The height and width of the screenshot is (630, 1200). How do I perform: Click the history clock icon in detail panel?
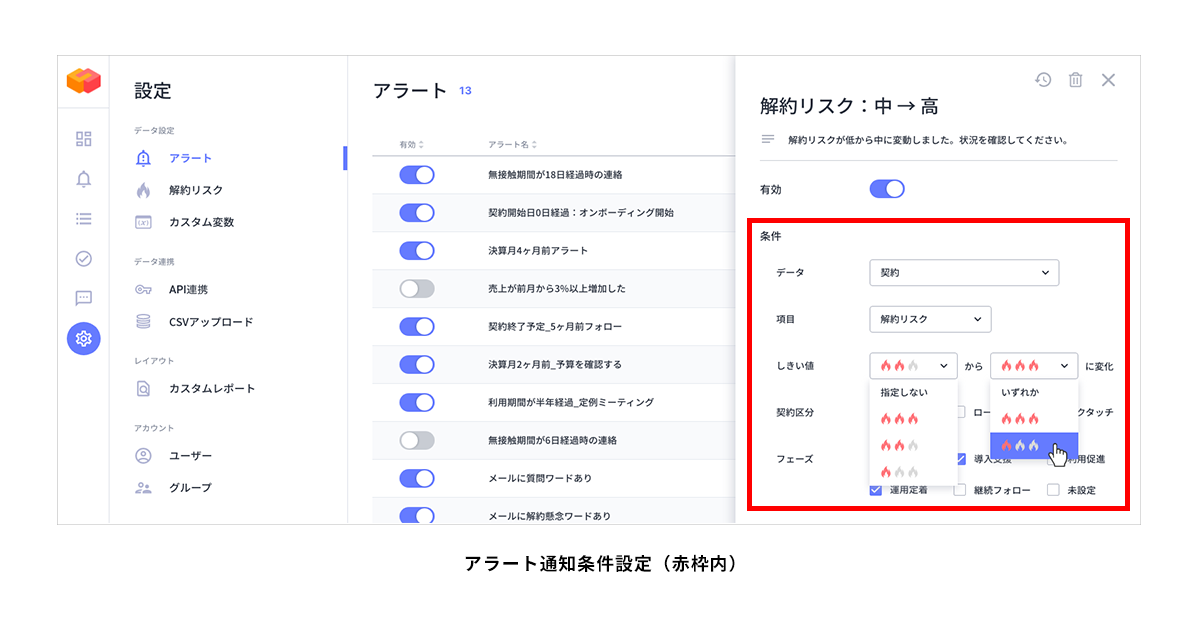pos(1043,80)
